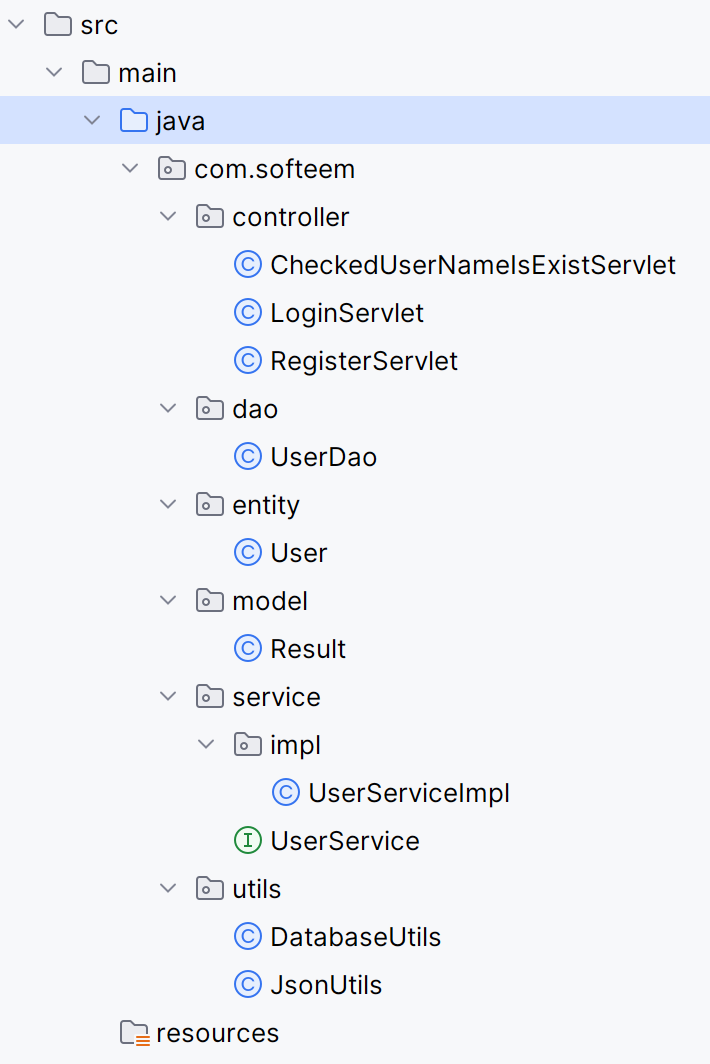This screenshot has height=1064, width=710.
Task: Collapse the service package
Action: [x=168, y=696]
